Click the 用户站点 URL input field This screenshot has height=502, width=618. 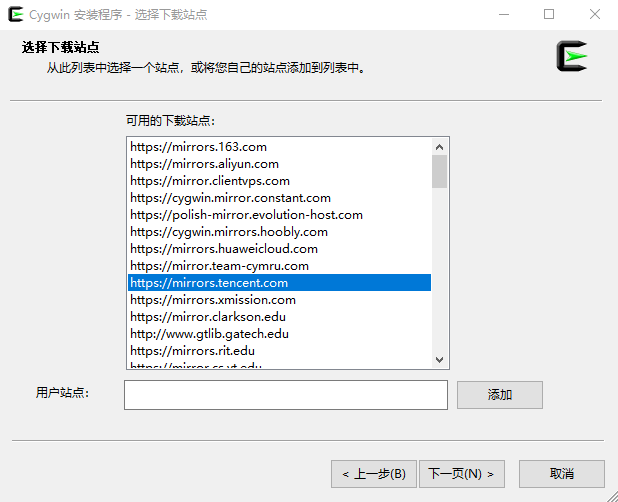(285, 395)
